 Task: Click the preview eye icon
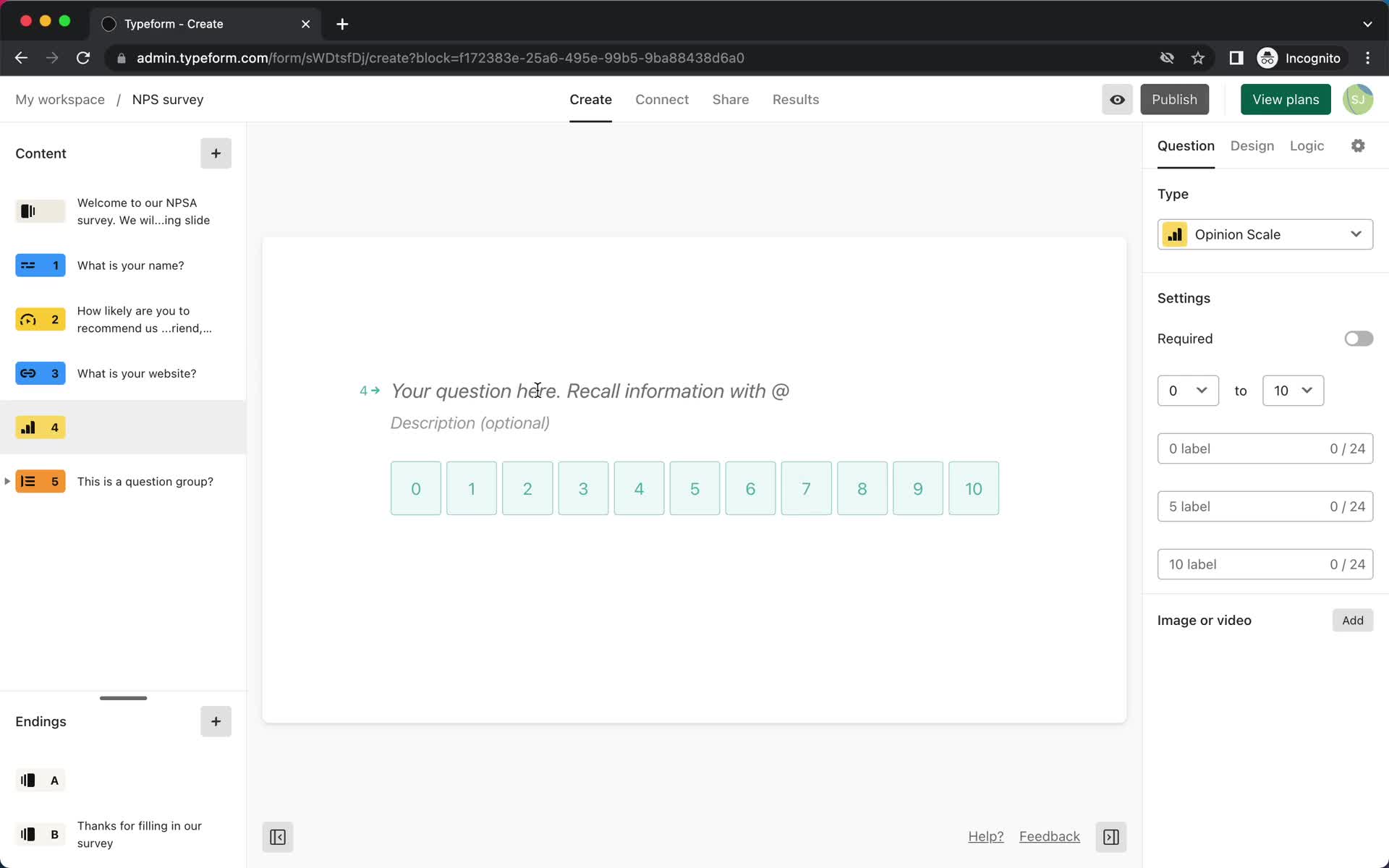pyautogui.click(x=1117, y=99)
